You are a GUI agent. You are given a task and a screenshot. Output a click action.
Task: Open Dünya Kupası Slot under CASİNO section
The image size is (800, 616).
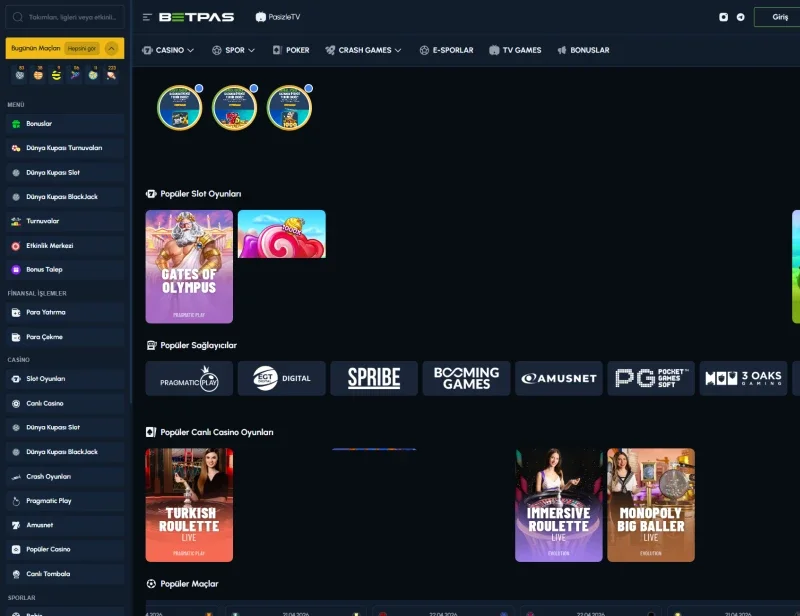(x=65, y=428)
